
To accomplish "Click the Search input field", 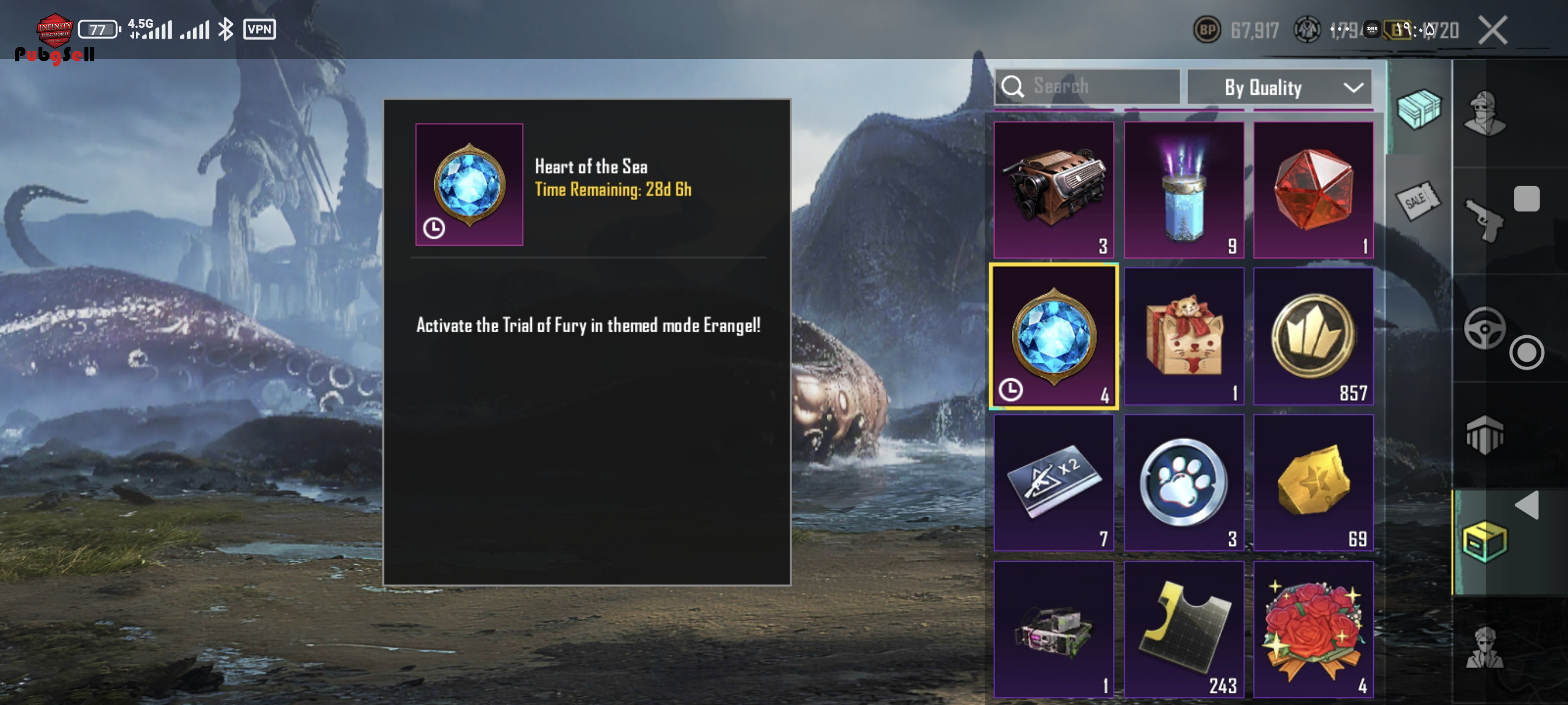I will point(1087,86).
